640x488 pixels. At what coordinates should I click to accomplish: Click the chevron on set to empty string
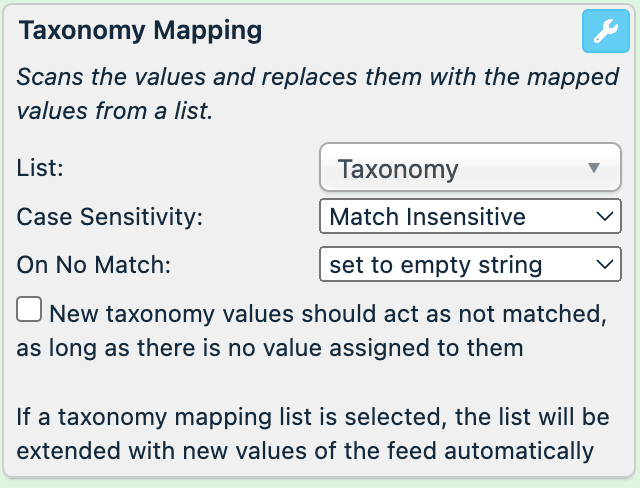click(x=603, y=265)
